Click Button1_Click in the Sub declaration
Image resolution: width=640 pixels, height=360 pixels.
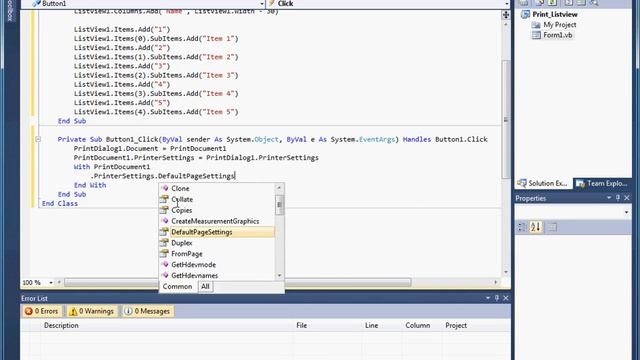132,139
